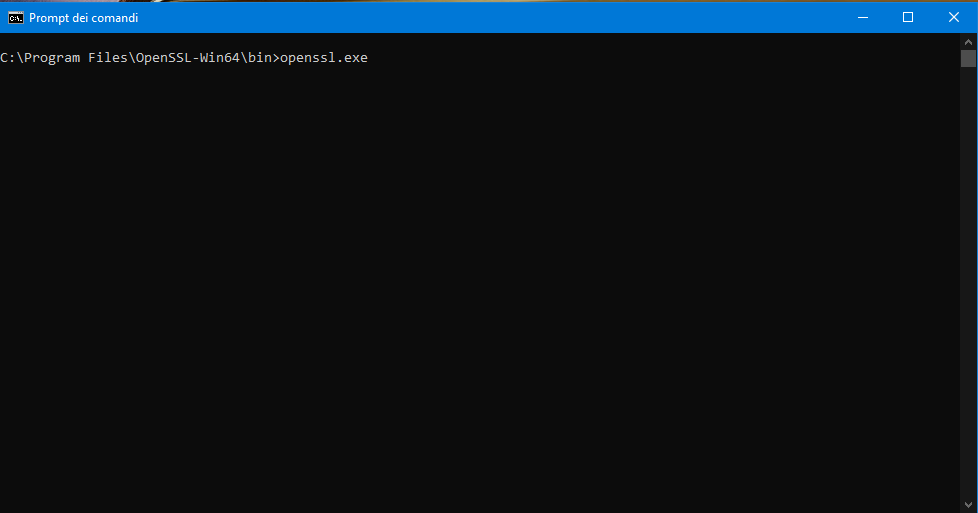Viewport: 978px width, 513px height.
Task: Click the "openssl.exe" command text
Action: tap(324, 57)
